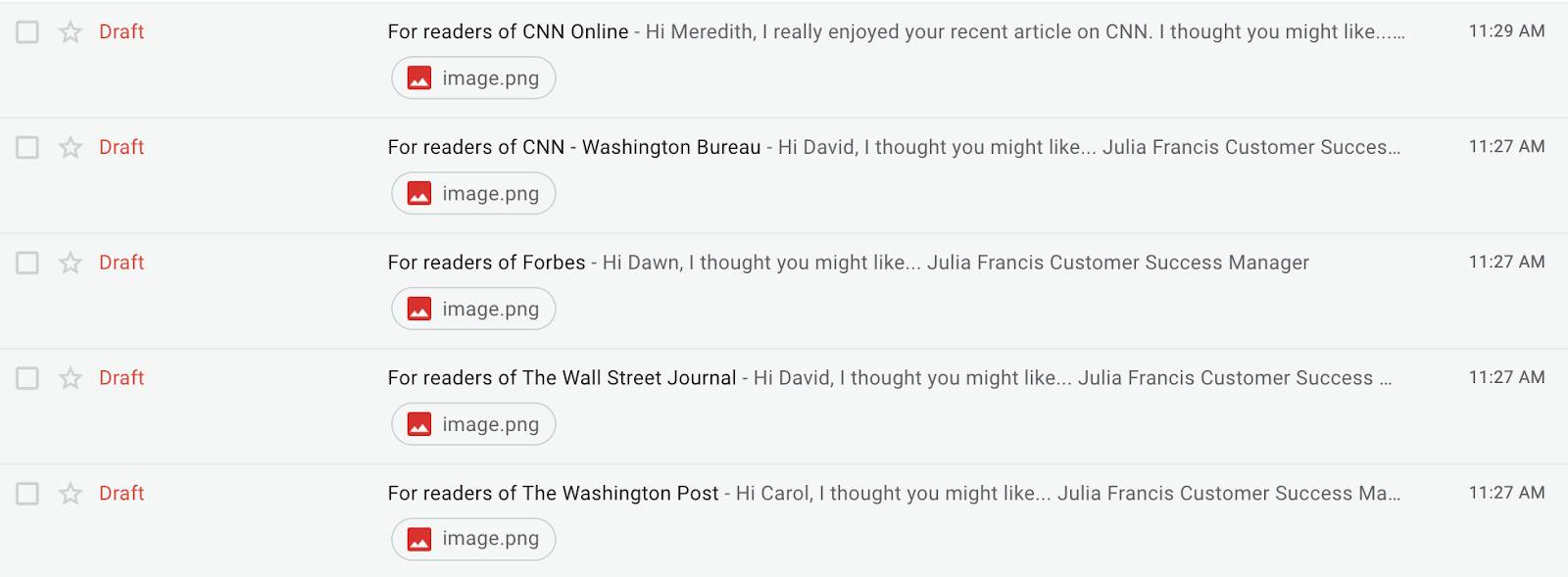Image resolution: width=1568 pixels, height=577 pixels.
Task: Open image.png attachment in Washington Bureau draft
Action: [473, 194]
